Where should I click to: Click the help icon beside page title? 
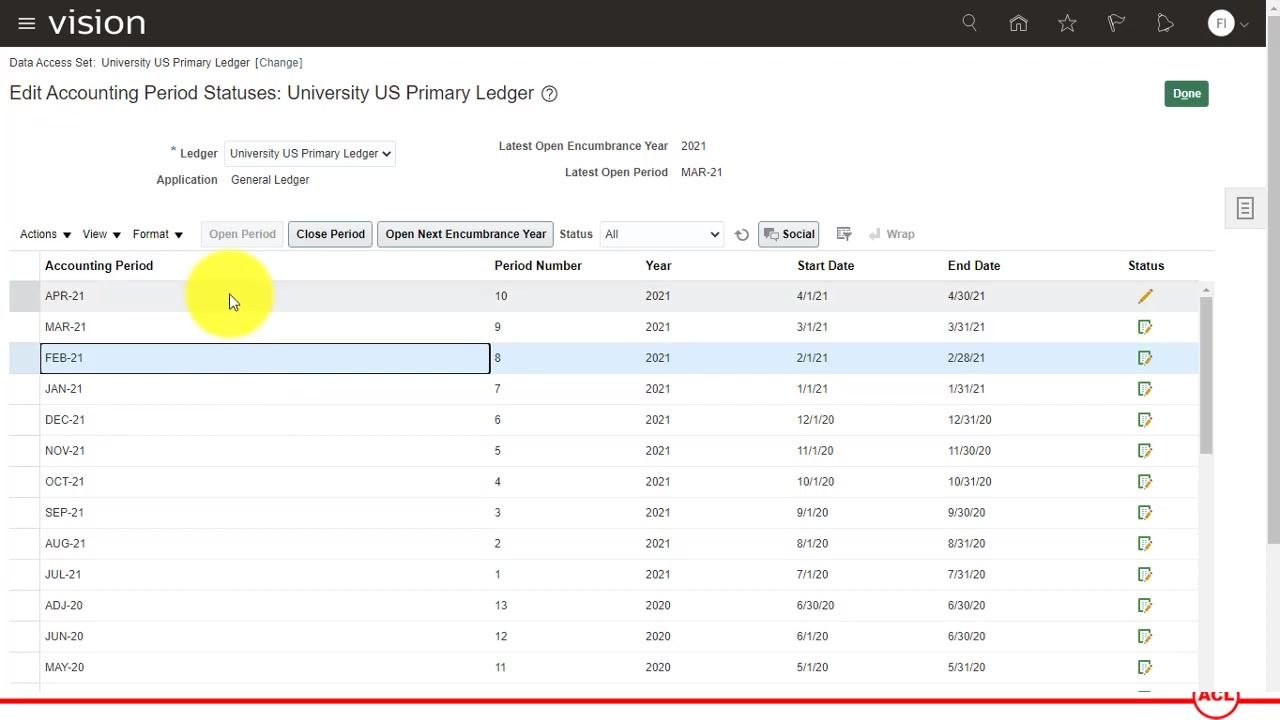click(549, 94)
